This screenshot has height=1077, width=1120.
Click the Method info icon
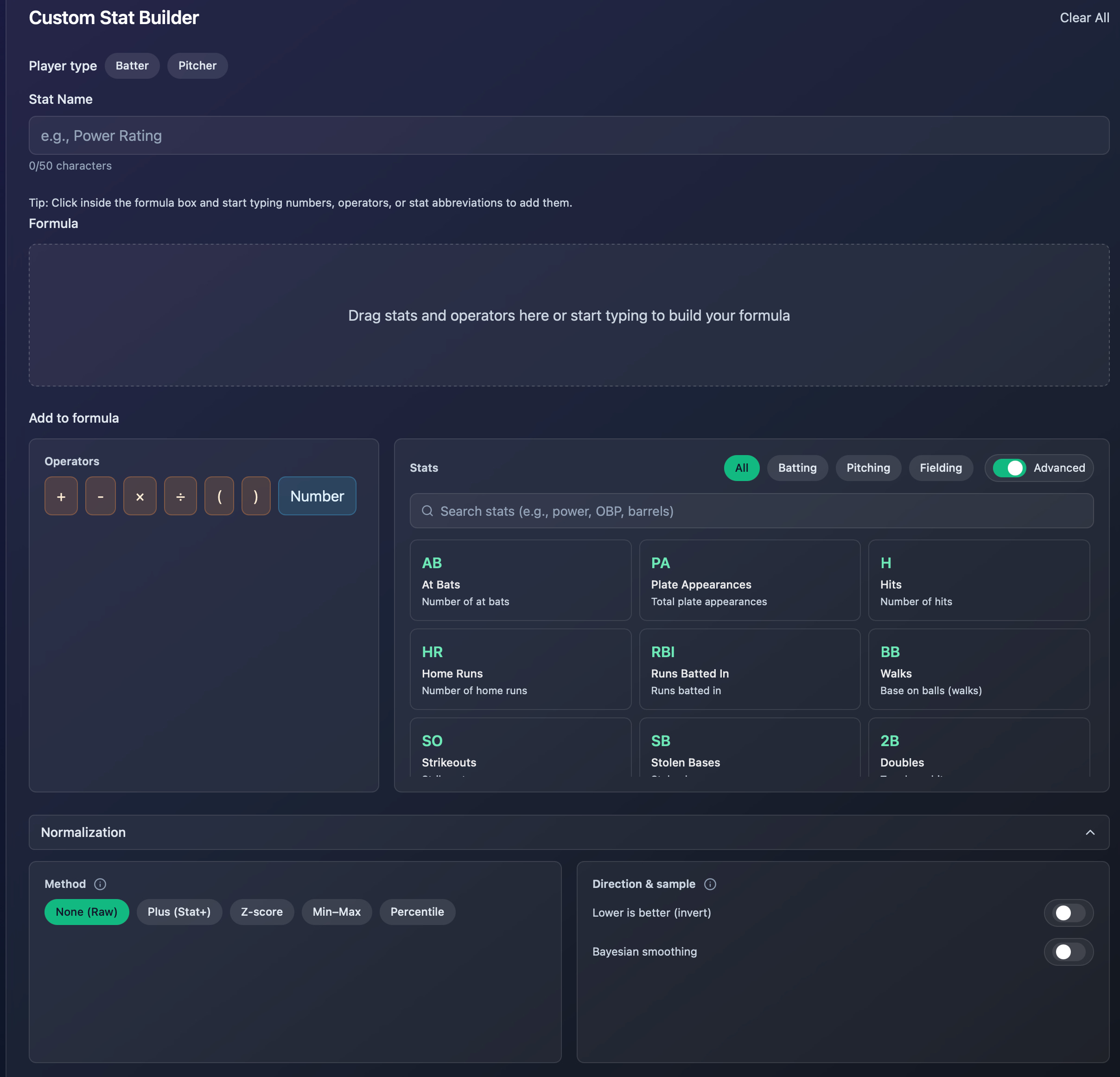[x=100, y=884]
